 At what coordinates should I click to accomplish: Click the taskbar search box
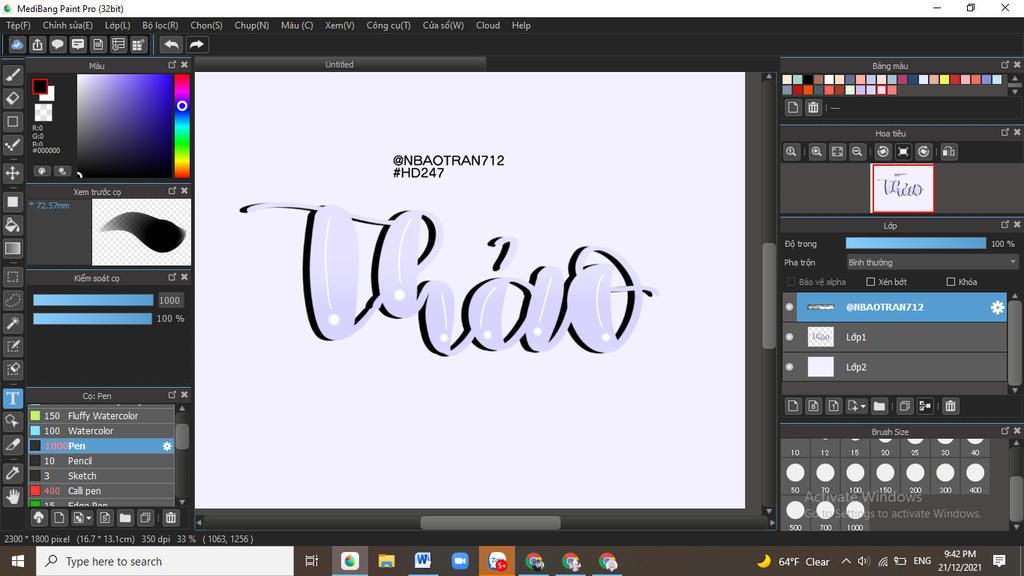click(165, 561)
